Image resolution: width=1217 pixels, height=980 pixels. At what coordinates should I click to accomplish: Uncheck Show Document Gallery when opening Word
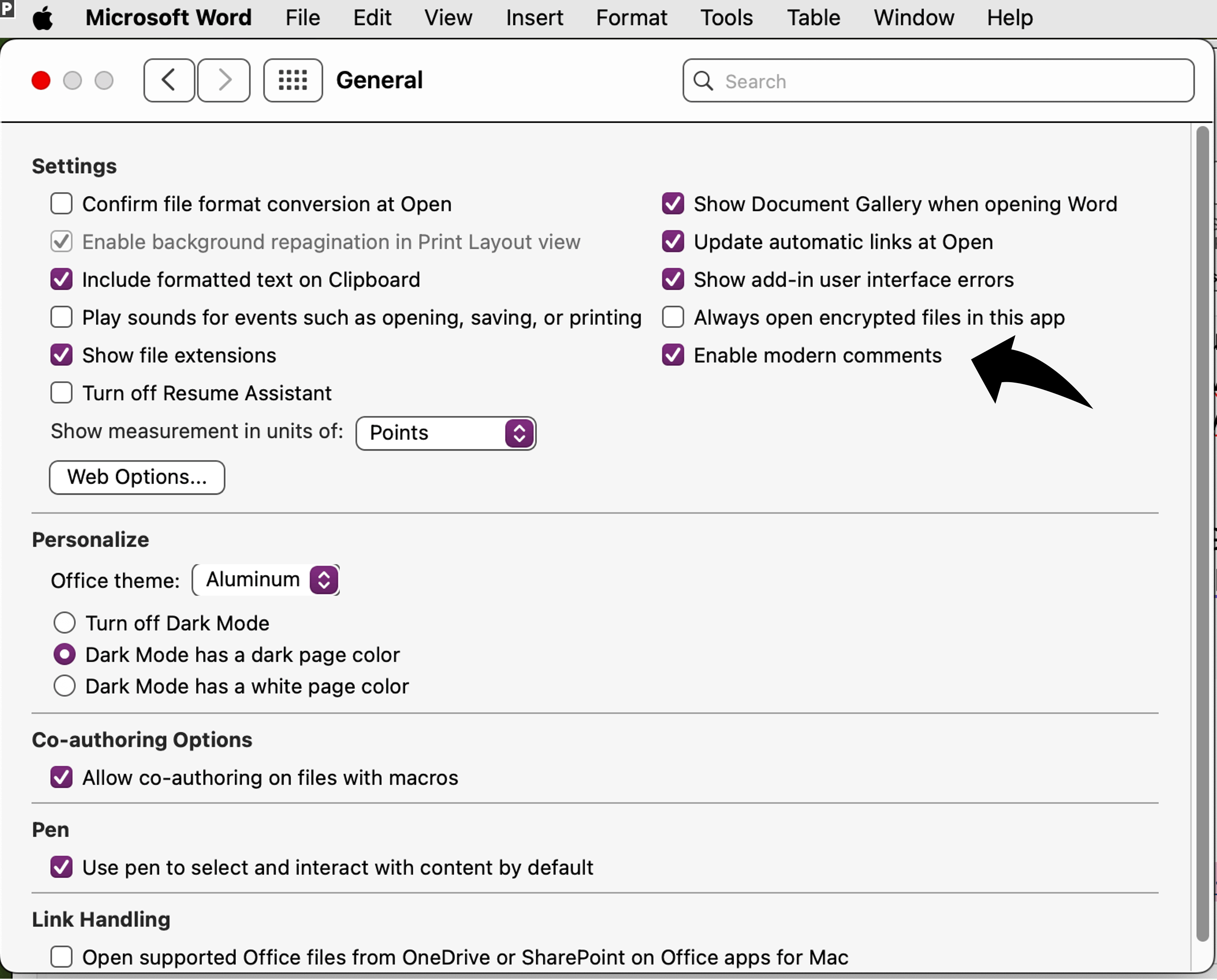(x=673, y=204)
